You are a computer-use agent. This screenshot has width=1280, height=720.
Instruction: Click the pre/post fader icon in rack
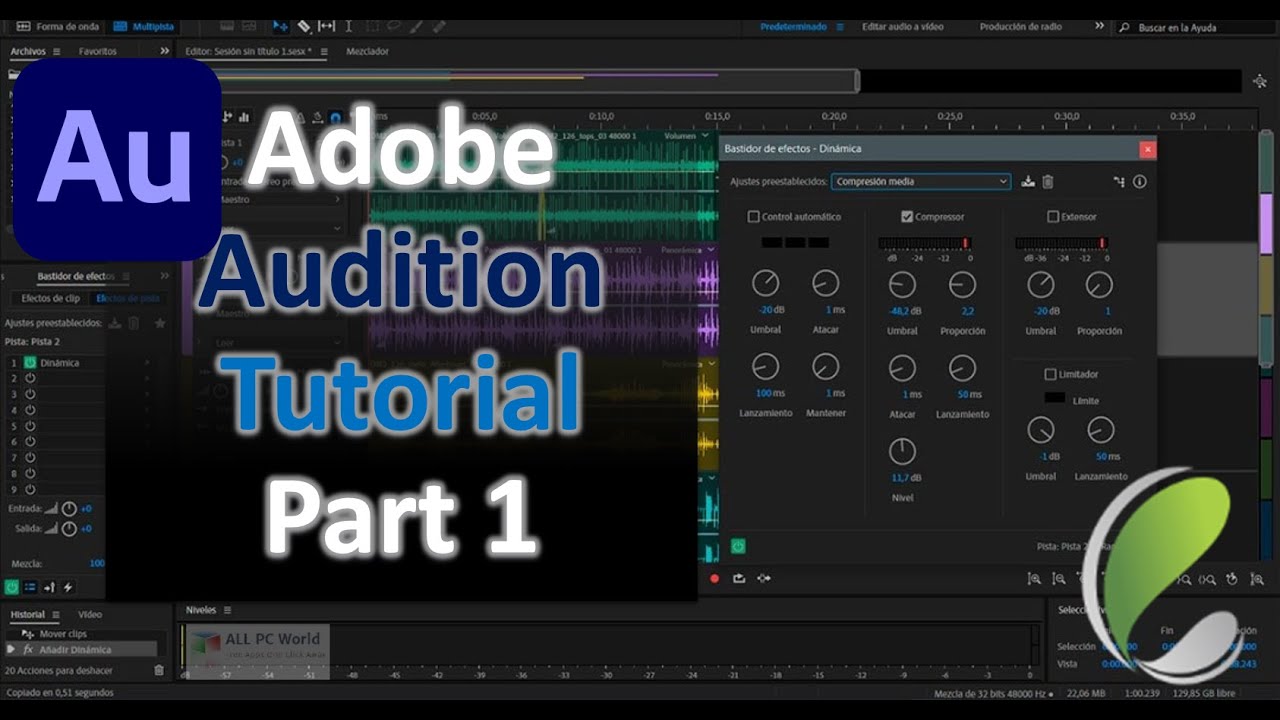tap(49, 587)
